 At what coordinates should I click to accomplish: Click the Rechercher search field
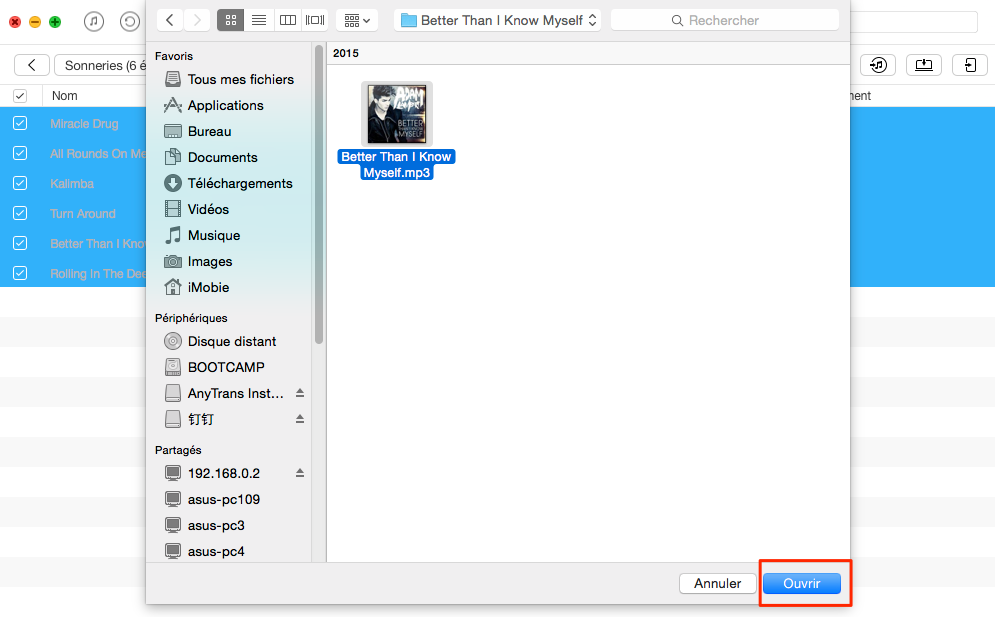[x=724, y=20]
